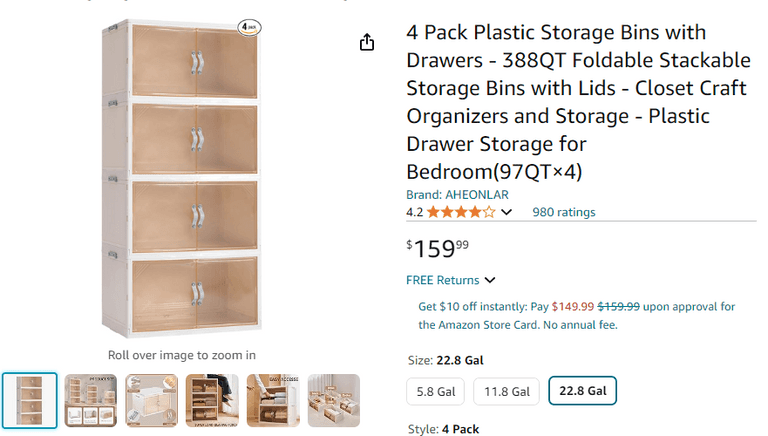
Task: Click the share icon beside product image
Action: click(367, 42)
